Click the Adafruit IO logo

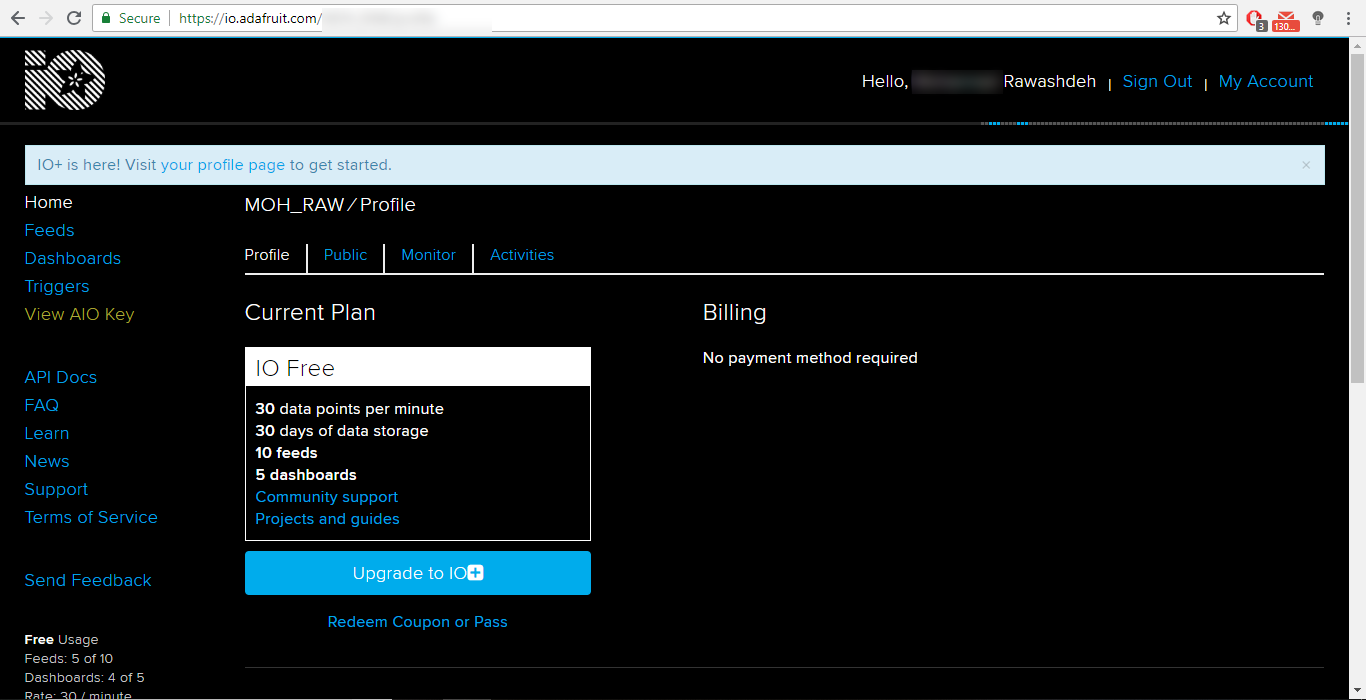(x=65, y=80)
